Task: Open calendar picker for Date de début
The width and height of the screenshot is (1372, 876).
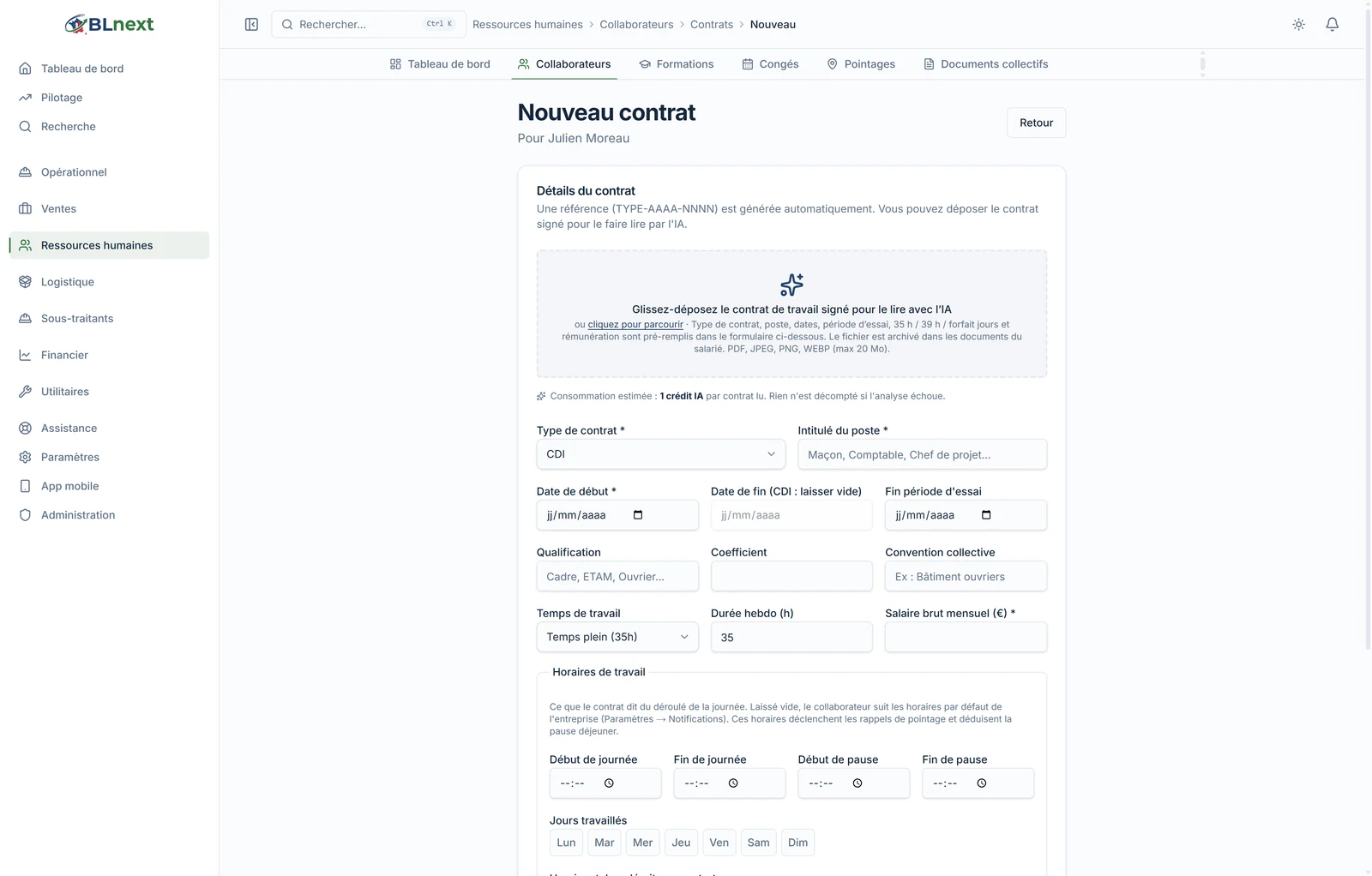Action: pos(638,515)
